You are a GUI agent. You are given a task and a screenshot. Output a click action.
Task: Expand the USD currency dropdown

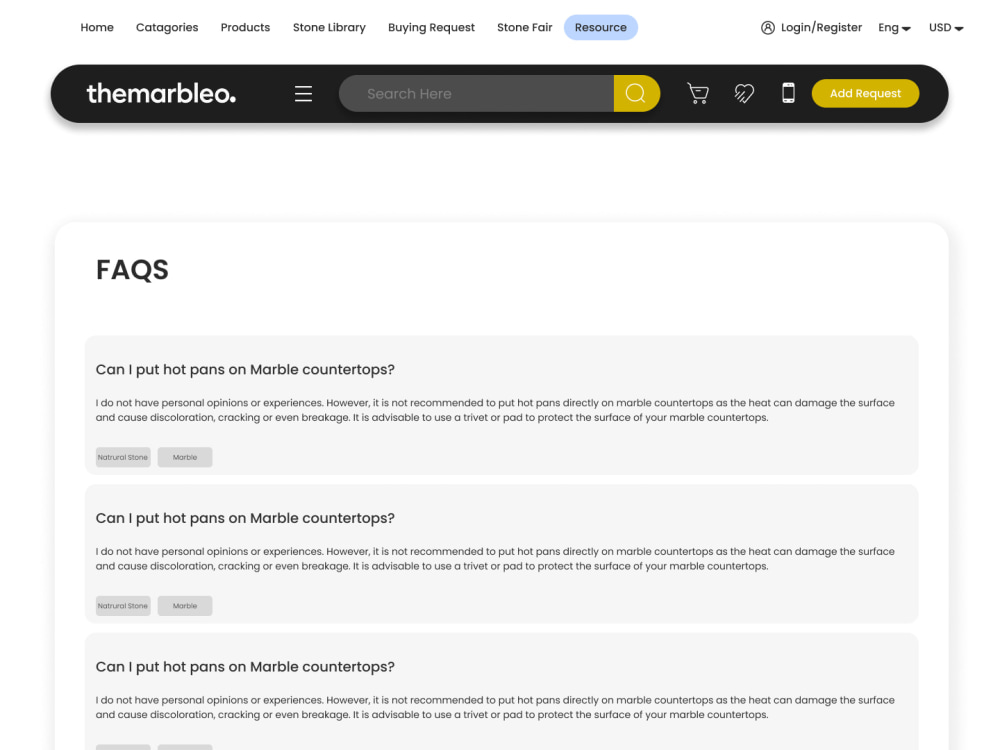click(946, 27)
